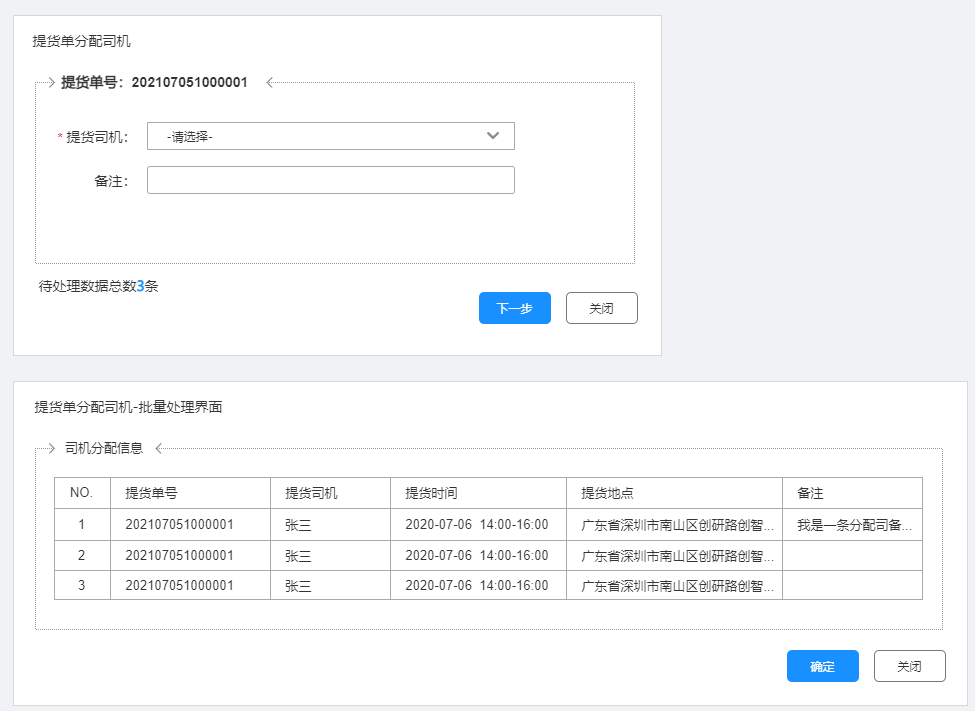Image resolution: width=975 pixels, height=711 pixels.
Task: Click the 下一步 button
Action: pos(514,308)
